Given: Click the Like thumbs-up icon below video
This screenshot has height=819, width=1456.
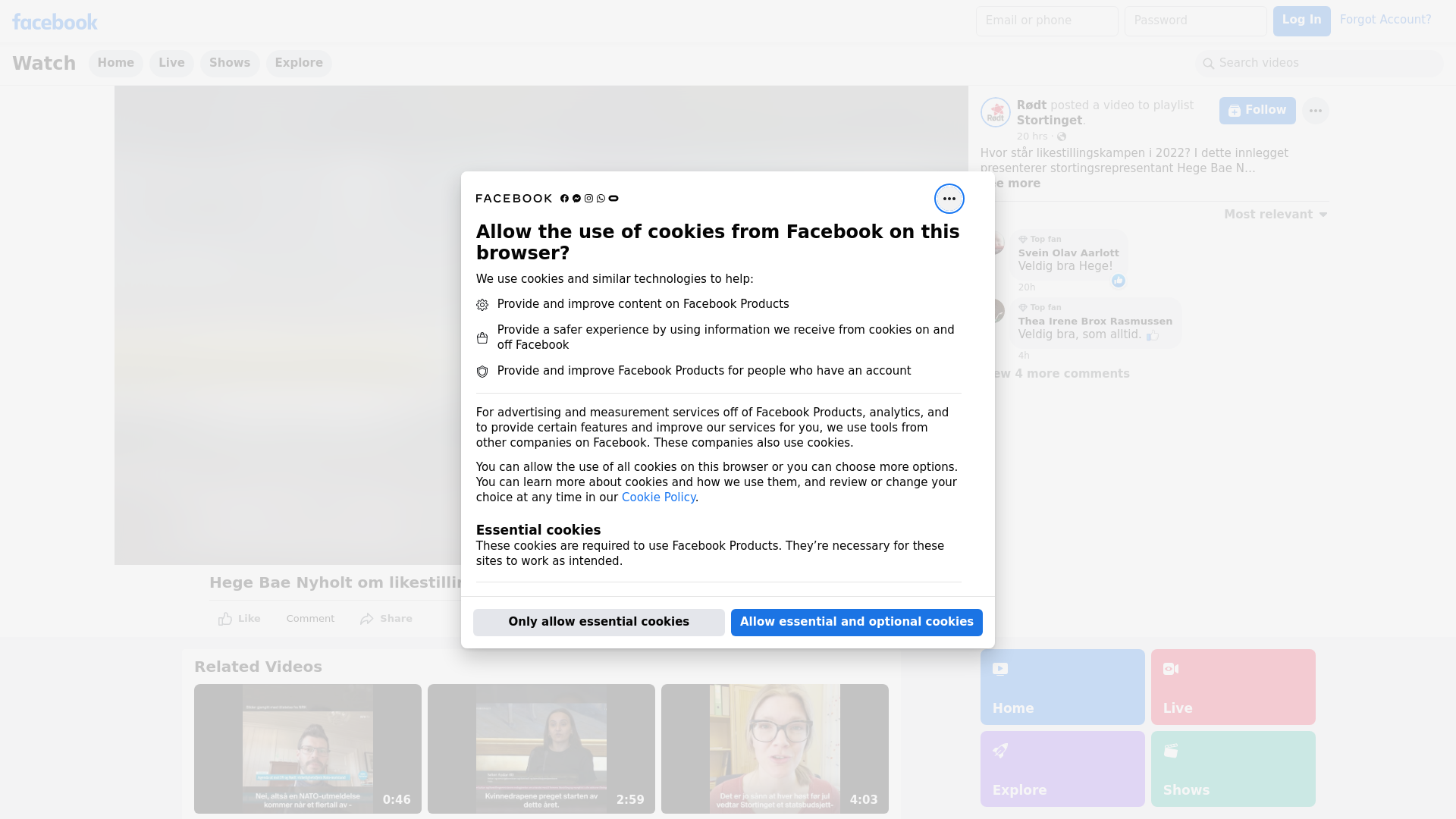Looking at the screenshot, I should (x=225, y=619).
